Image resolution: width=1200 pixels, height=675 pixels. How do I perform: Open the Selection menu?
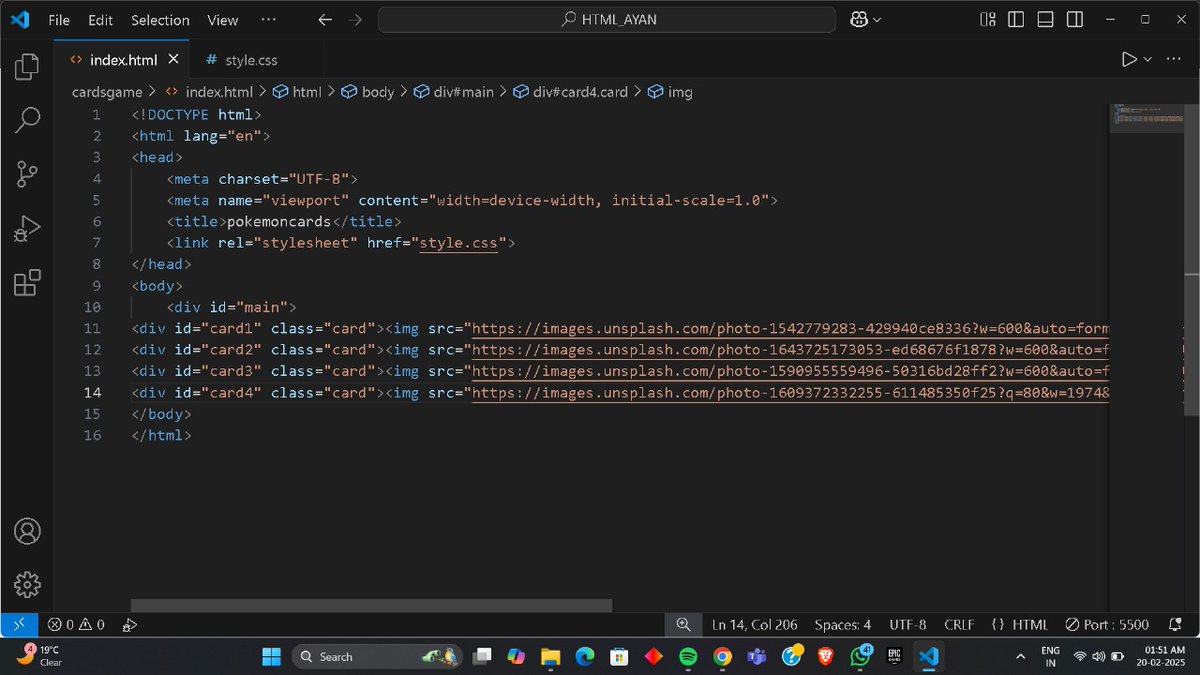[160, 20]
